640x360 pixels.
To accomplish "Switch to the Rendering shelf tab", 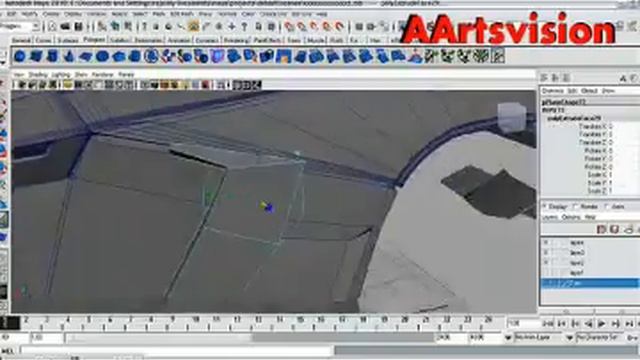I will pos(236,40).
